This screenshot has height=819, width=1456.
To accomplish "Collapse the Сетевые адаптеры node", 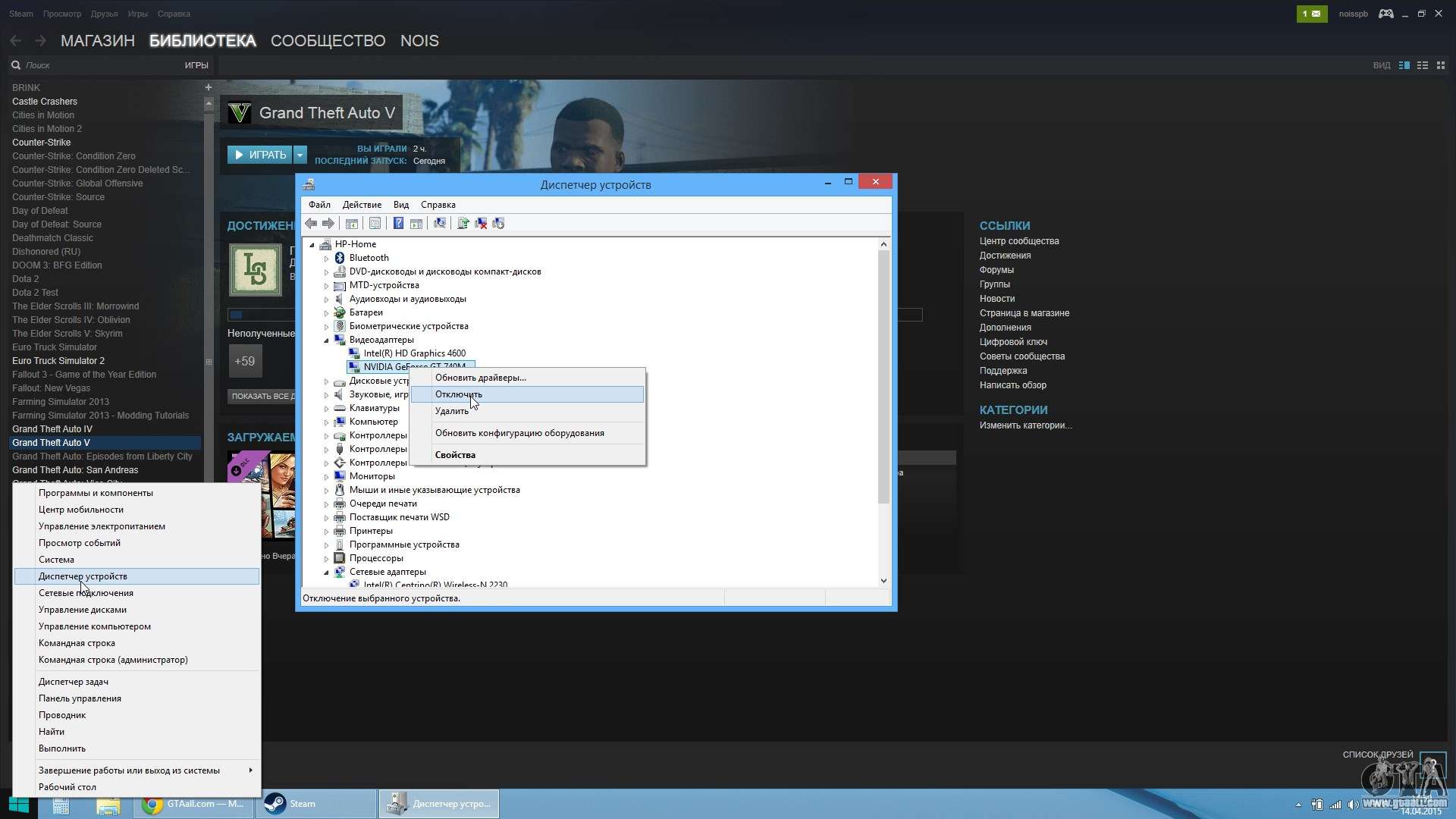I will tap(327, 572).
